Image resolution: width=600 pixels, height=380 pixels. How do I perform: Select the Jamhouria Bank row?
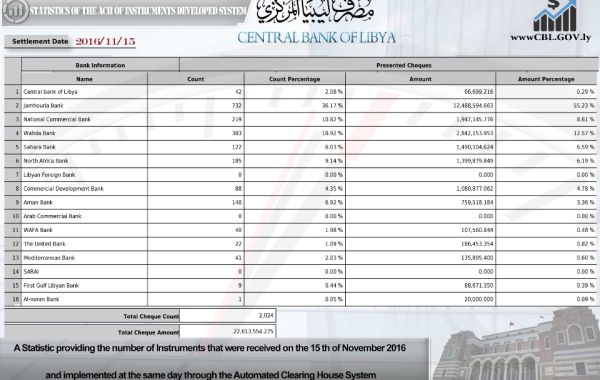(x=300, y=106)
